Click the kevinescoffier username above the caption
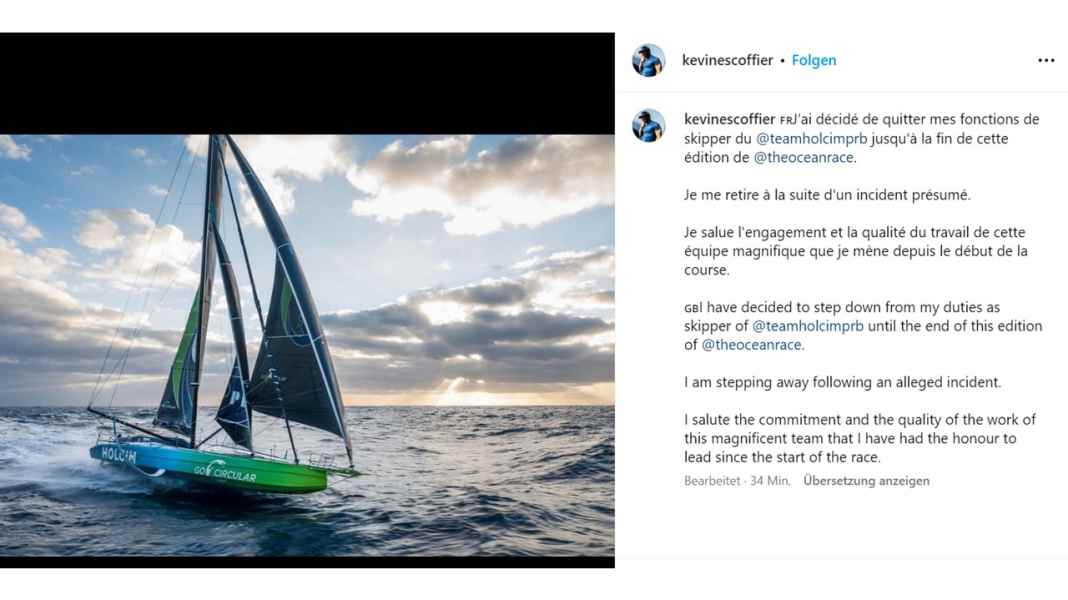The image size is (1068, 600). (x=729, y=118)
